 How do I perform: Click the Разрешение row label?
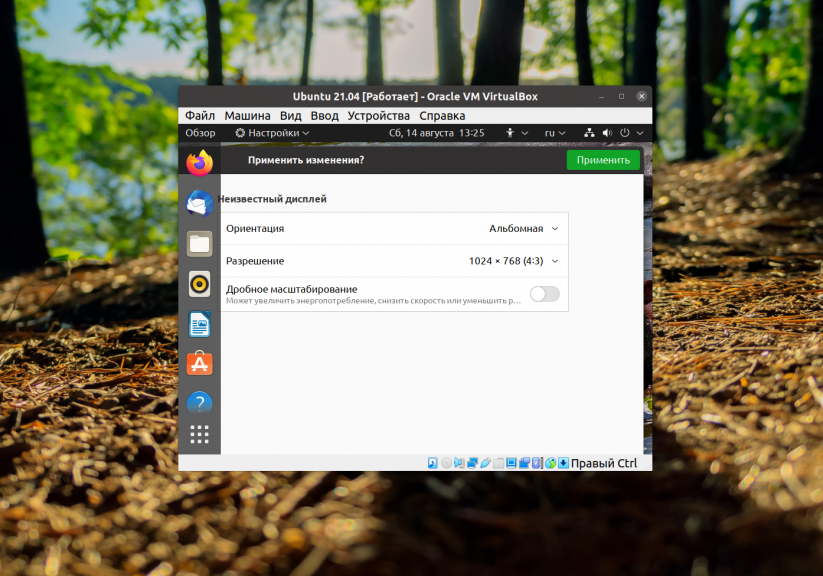pyautogui.click(x=255, y=261)
